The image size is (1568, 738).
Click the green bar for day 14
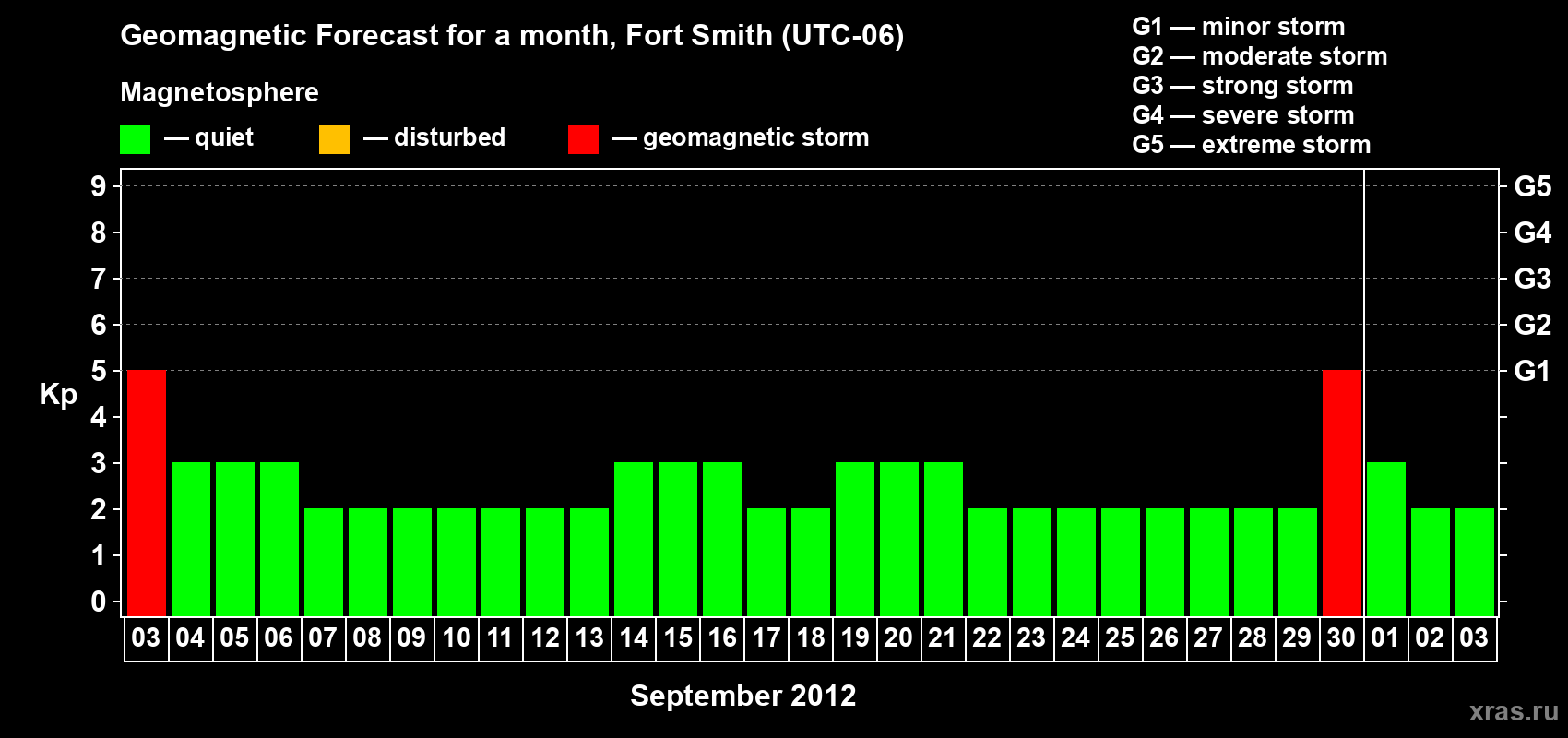point(634,539)
